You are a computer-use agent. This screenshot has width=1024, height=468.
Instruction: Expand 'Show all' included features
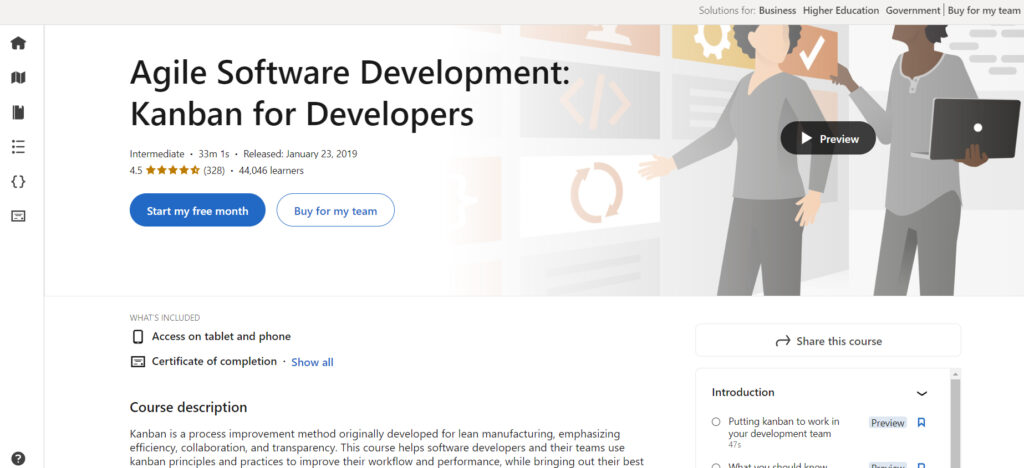tap(312, 362)
